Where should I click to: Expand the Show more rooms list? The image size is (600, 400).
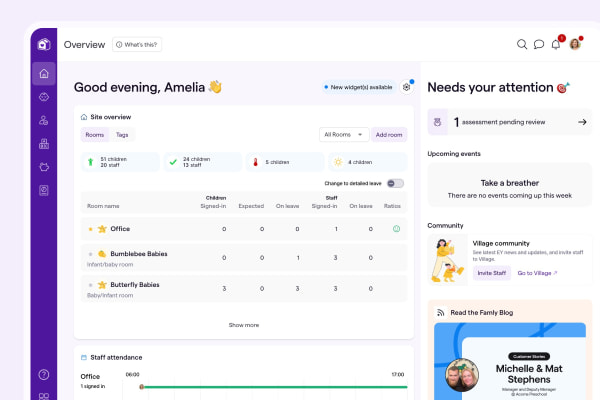pyautogui.click(x=243, y=325)
